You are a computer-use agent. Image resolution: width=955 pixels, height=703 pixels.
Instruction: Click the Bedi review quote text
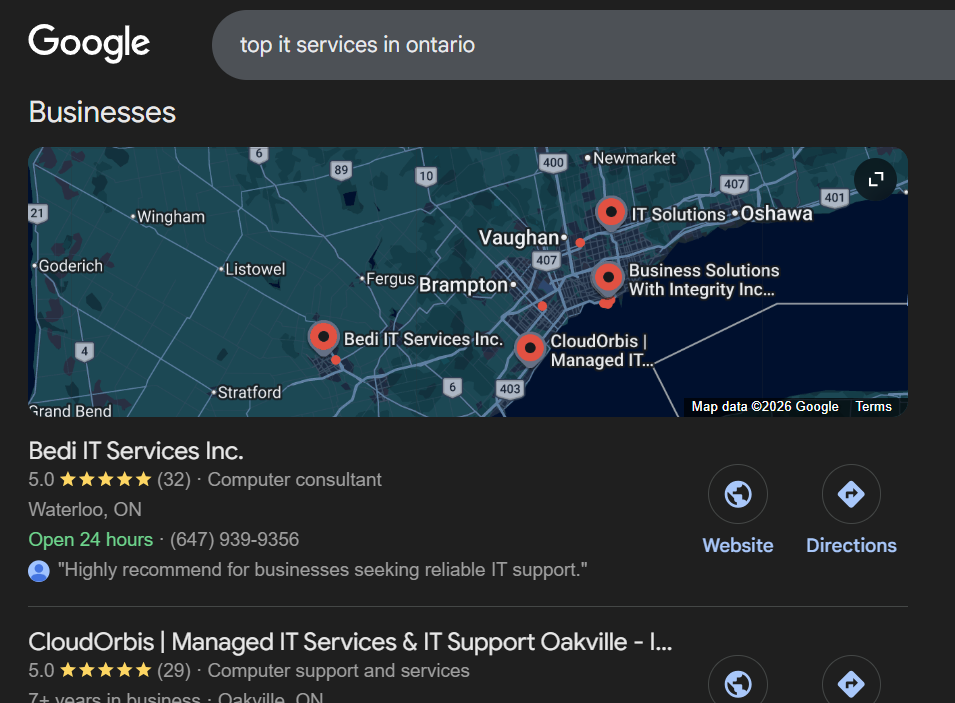[x=322, y=571]
